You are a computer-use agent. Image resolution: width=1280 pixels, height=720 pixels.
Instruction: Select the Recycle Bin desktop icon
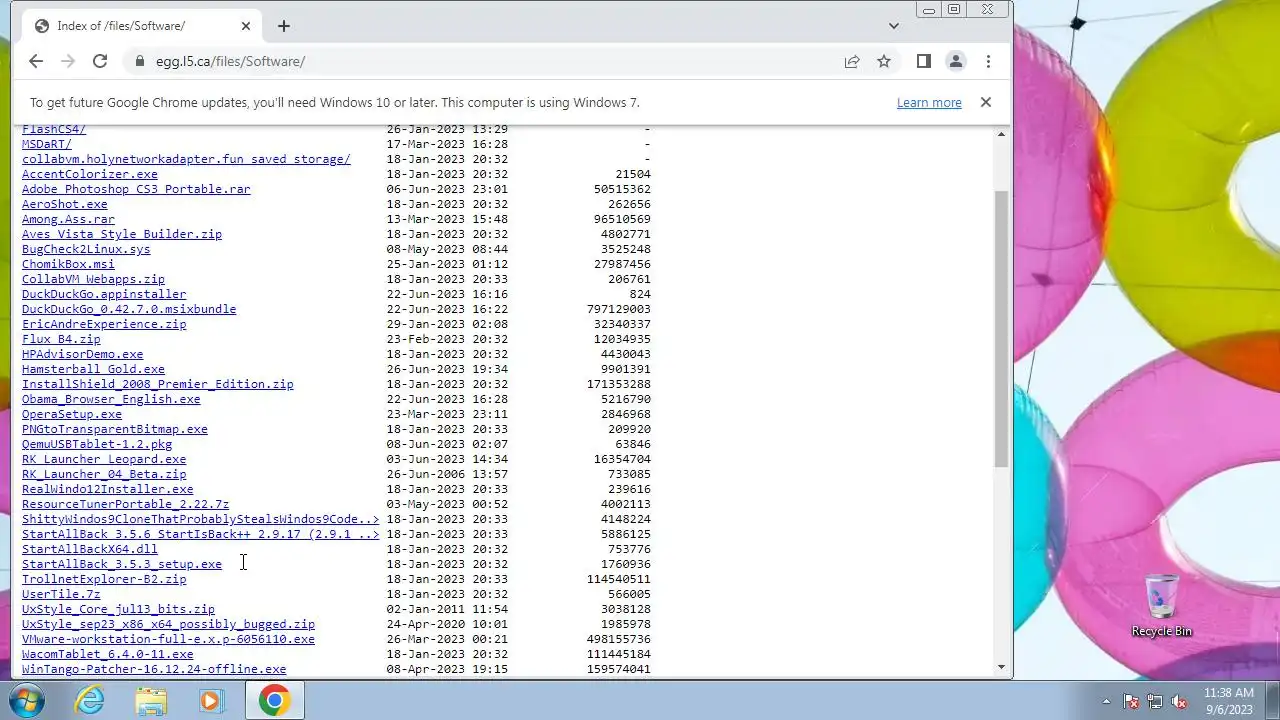(x=1162, y=606)
